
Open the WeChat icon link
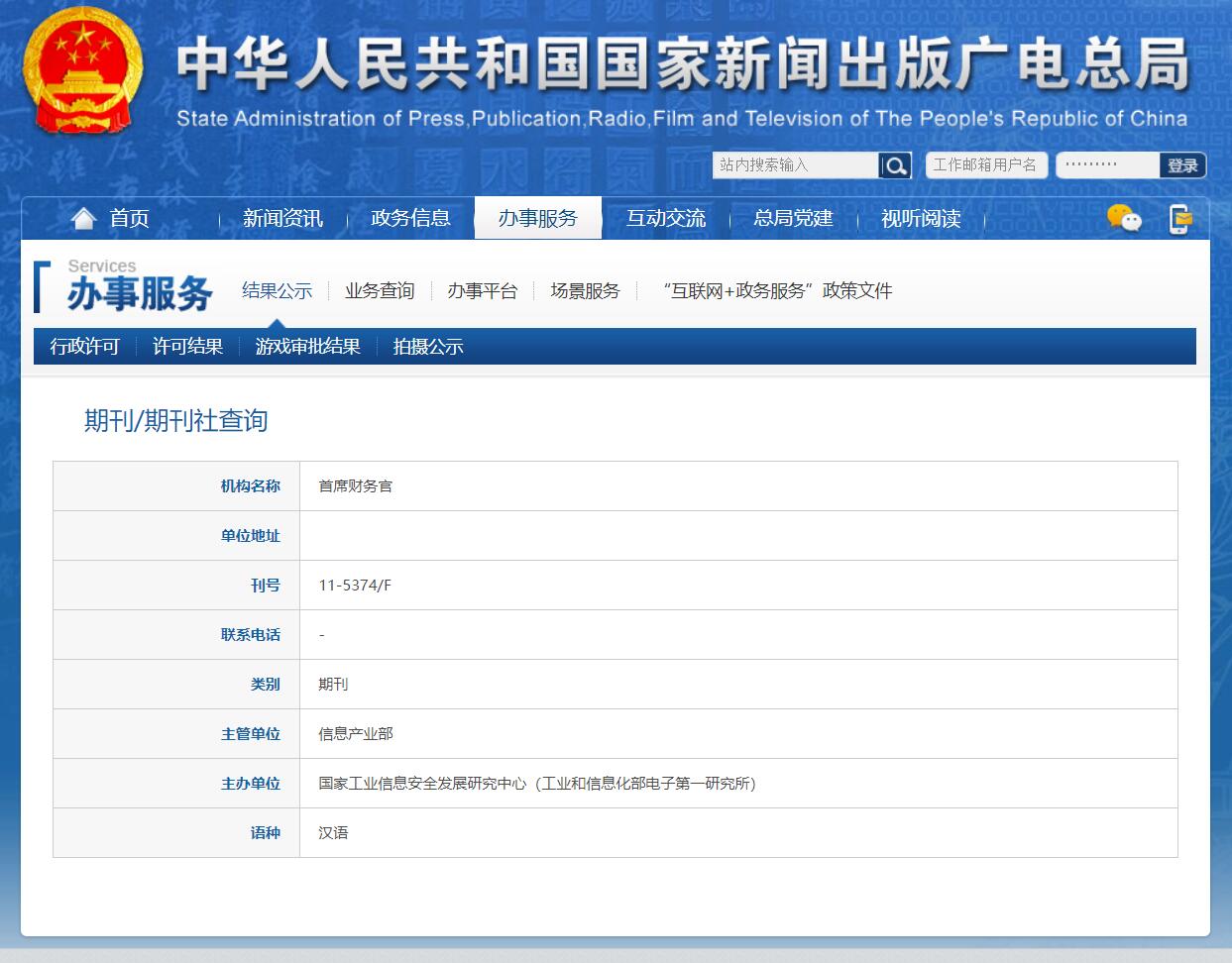(1124, 218)
